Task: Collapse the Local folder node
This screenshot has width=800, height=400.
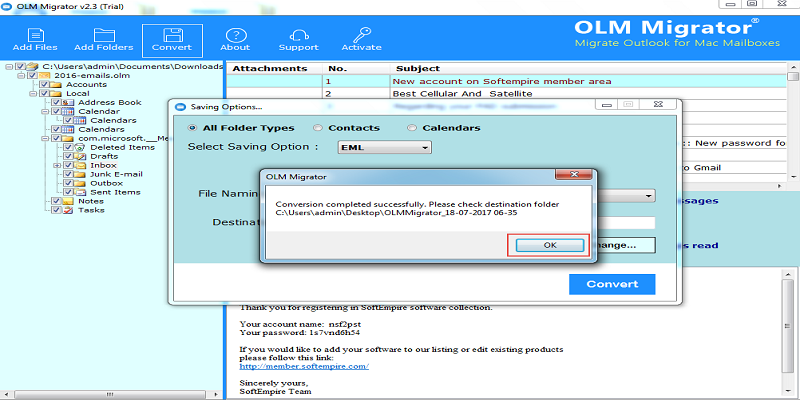Action: click(x=33, y=93)
